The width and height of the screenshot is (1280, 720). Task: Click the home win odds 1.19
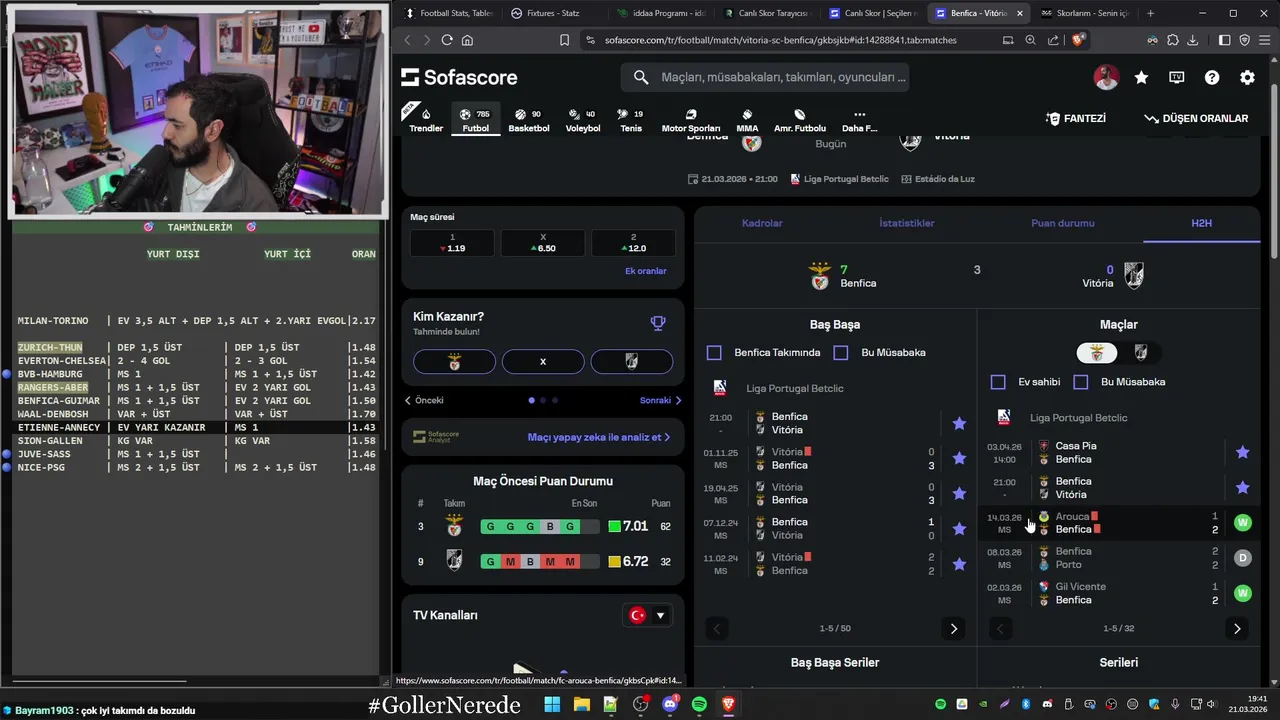tap(452, 243)
